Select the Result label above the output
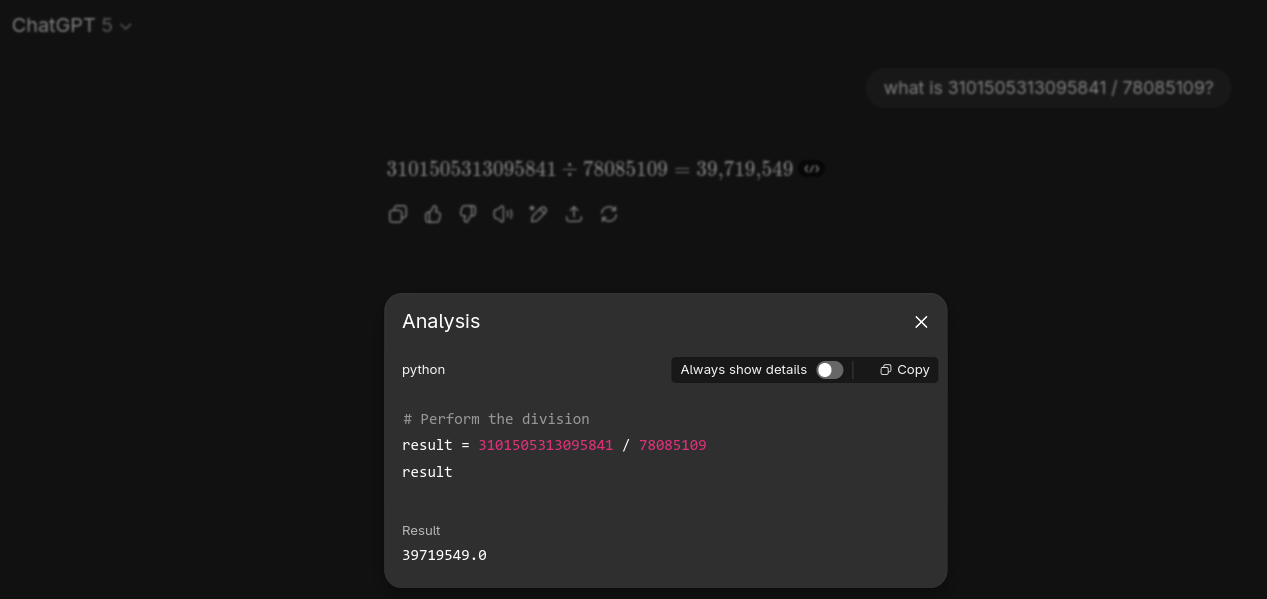Screen dimensions: 1267x599 click(421, 531)
